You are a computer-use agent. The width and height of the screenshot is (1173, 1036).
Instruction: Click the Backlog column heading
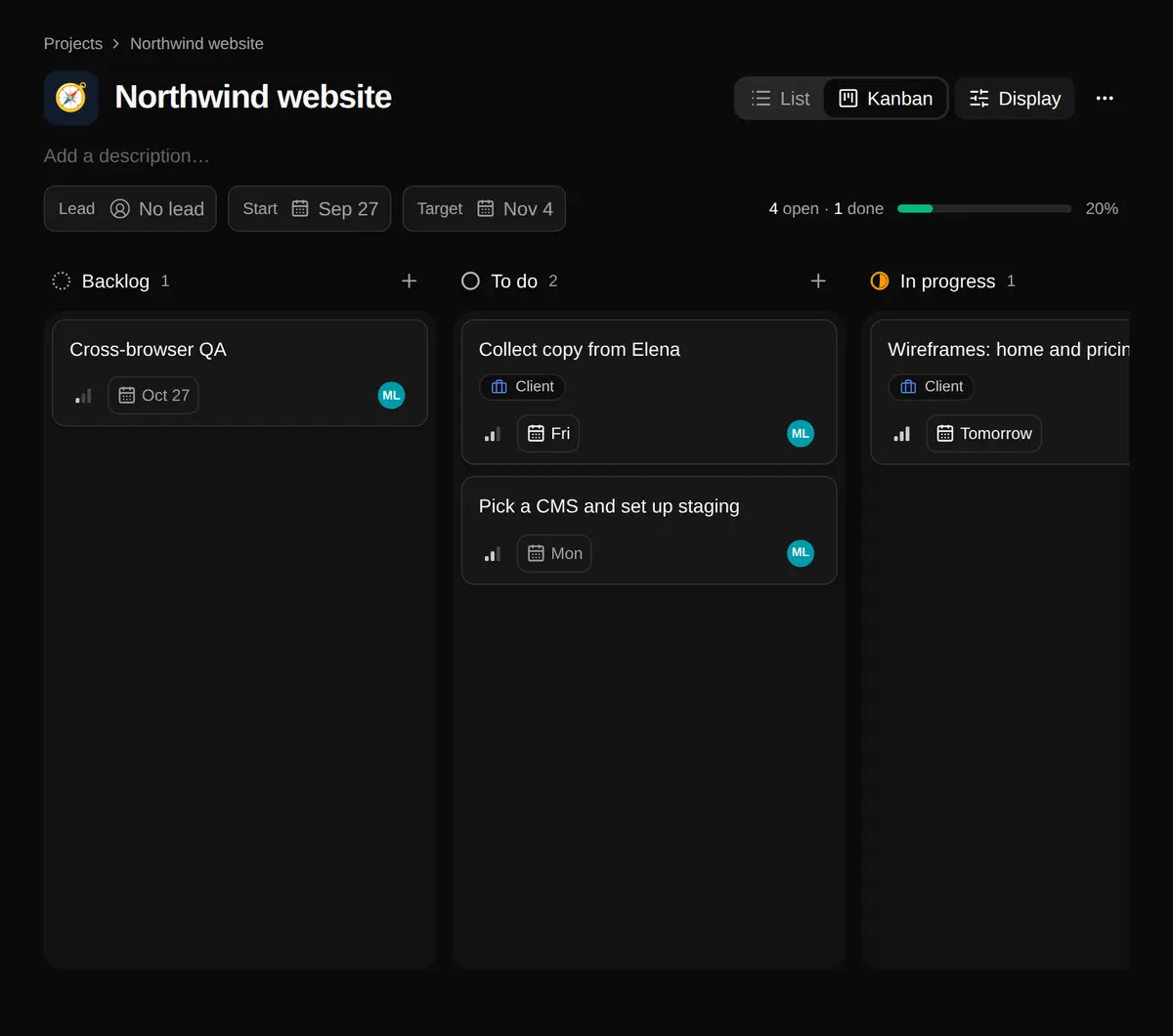[115, 281]
